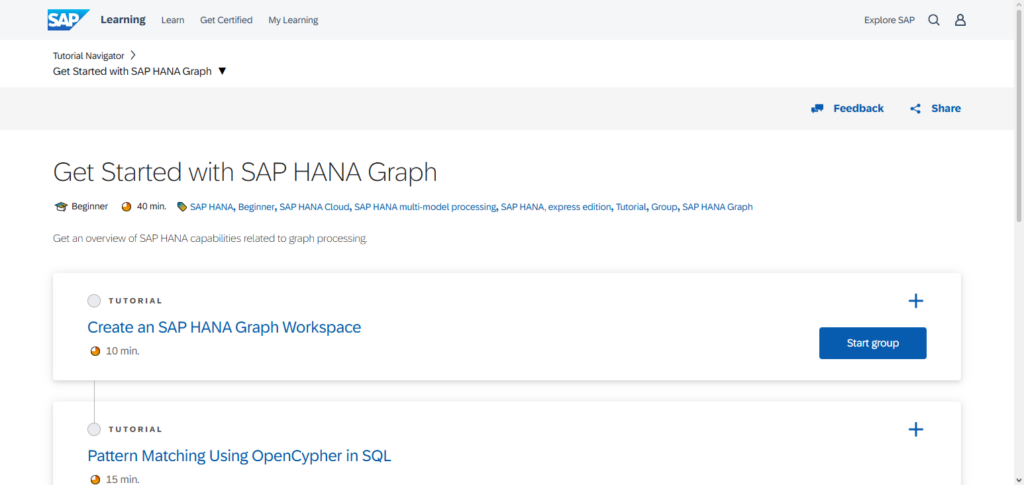Click the TUTORIAL label above Create Graph Workspace
This screenshot has height=485, width=1024.
tap(135, 301)
